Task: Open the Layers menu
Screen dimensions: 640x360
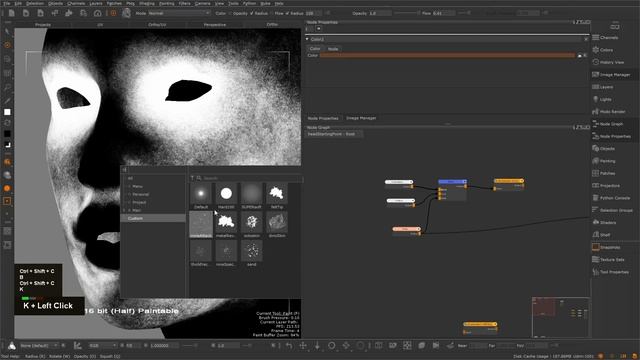Action: pyautogui.click(x=96, y=3)
